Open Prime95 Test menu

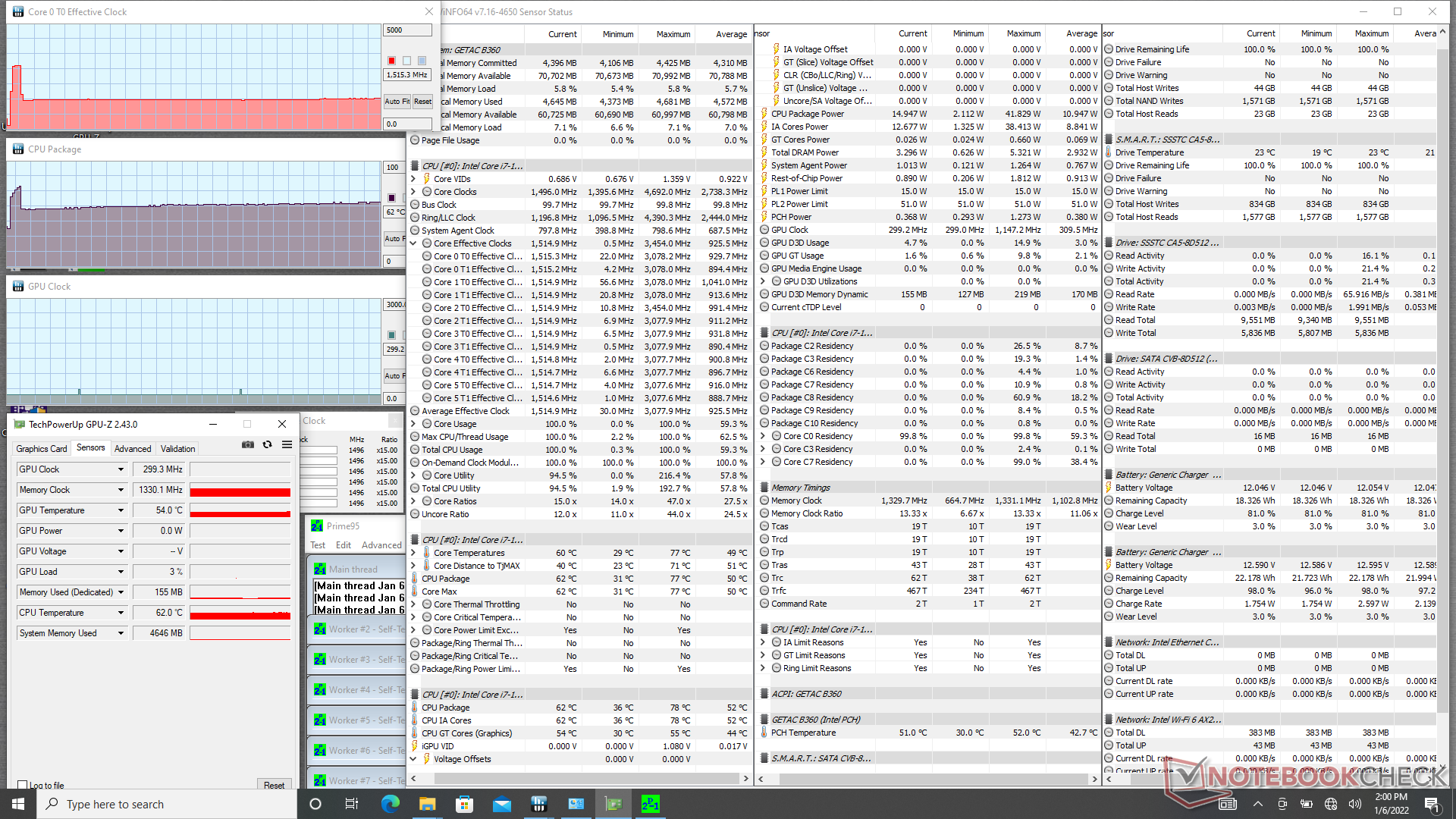[x=318, y=545]
